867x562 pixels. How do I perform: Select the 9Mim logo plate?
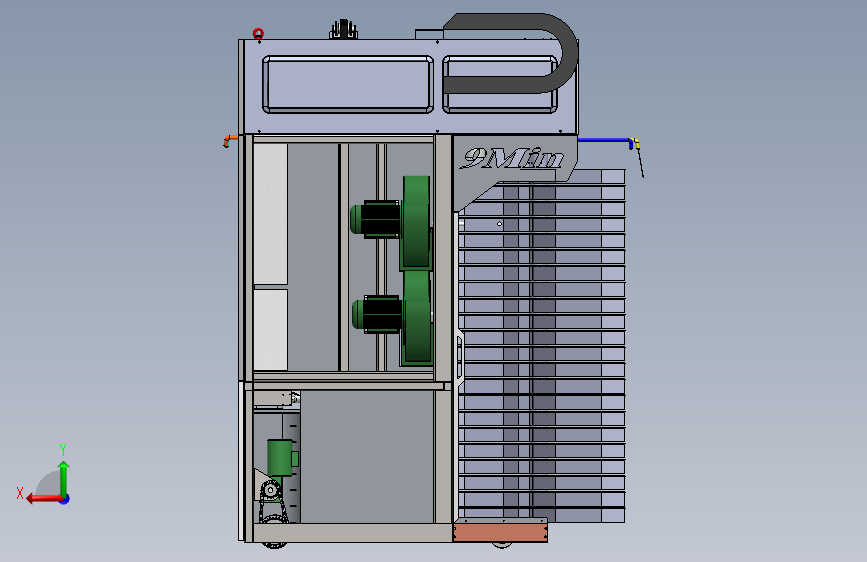point(515,173)
